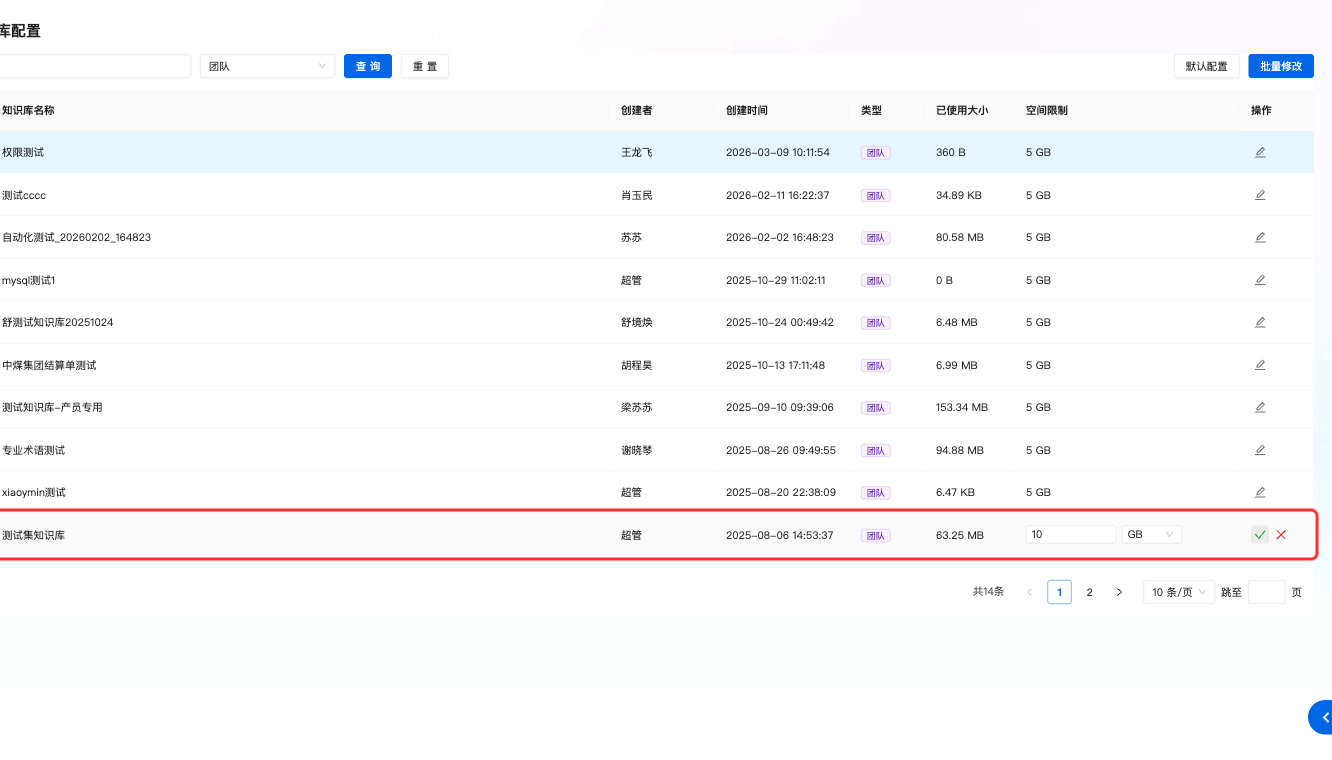Viewport: 1332px width, 760px height.
Task: Click the space limit input showing 10
Action: pos(1070,535)
